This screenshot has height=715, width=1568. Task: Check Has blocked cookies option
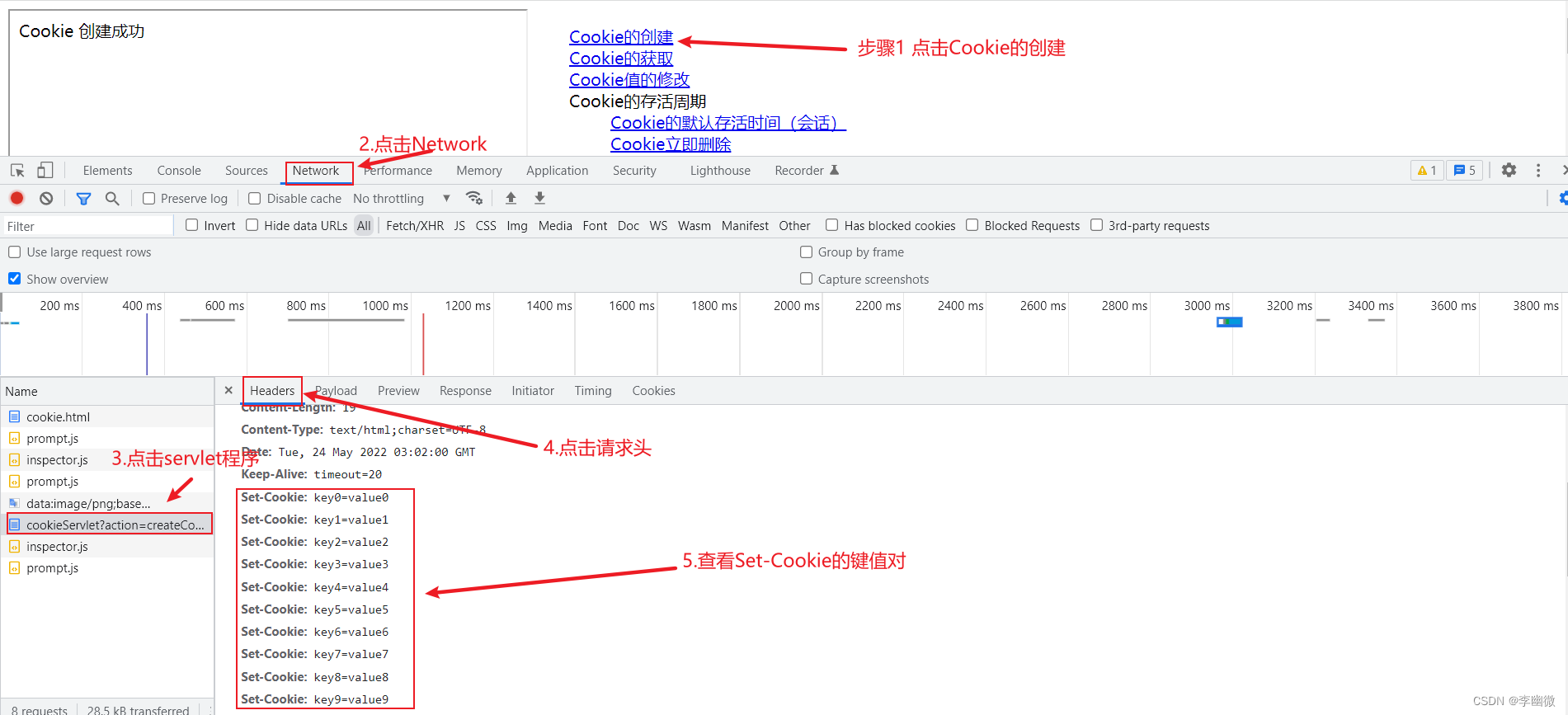[832, 225]
